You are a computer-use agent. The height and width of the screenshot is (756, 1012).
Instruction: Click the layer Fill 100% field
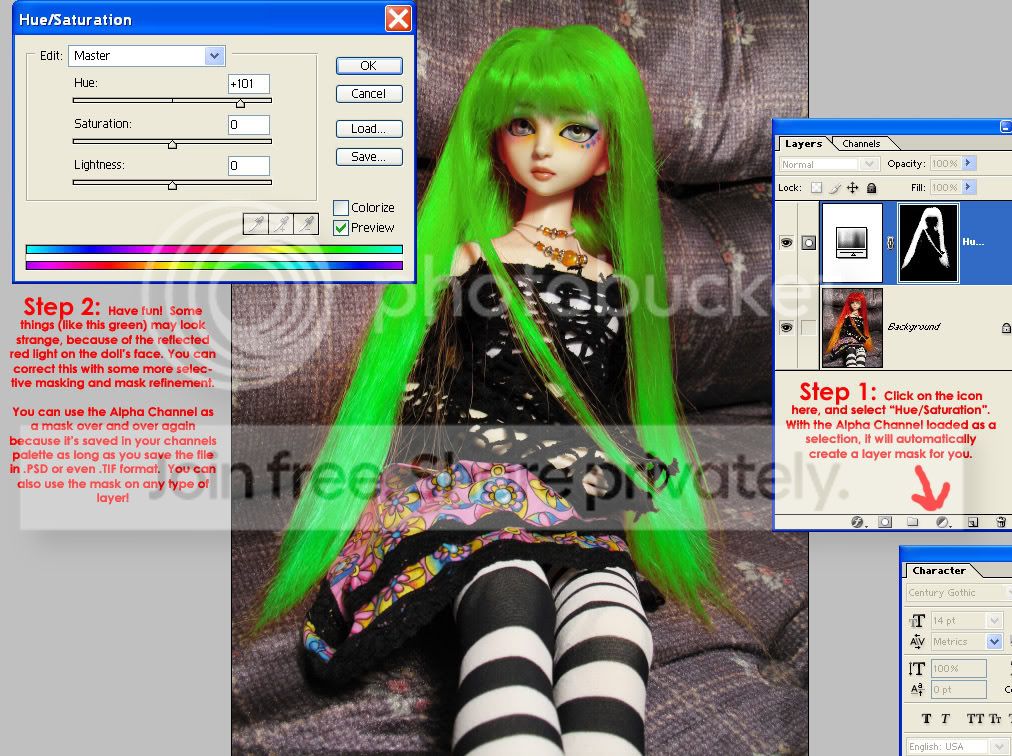945,188
